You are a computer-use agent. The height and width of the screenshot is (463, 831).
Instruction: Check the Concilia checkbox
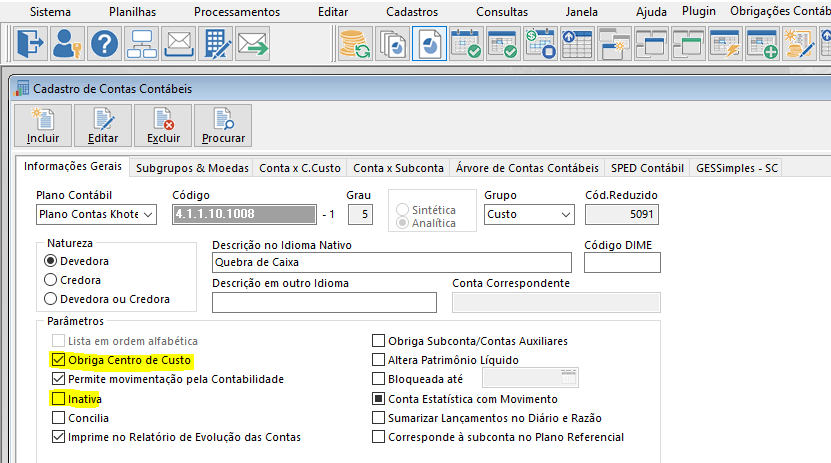point(58,418)
